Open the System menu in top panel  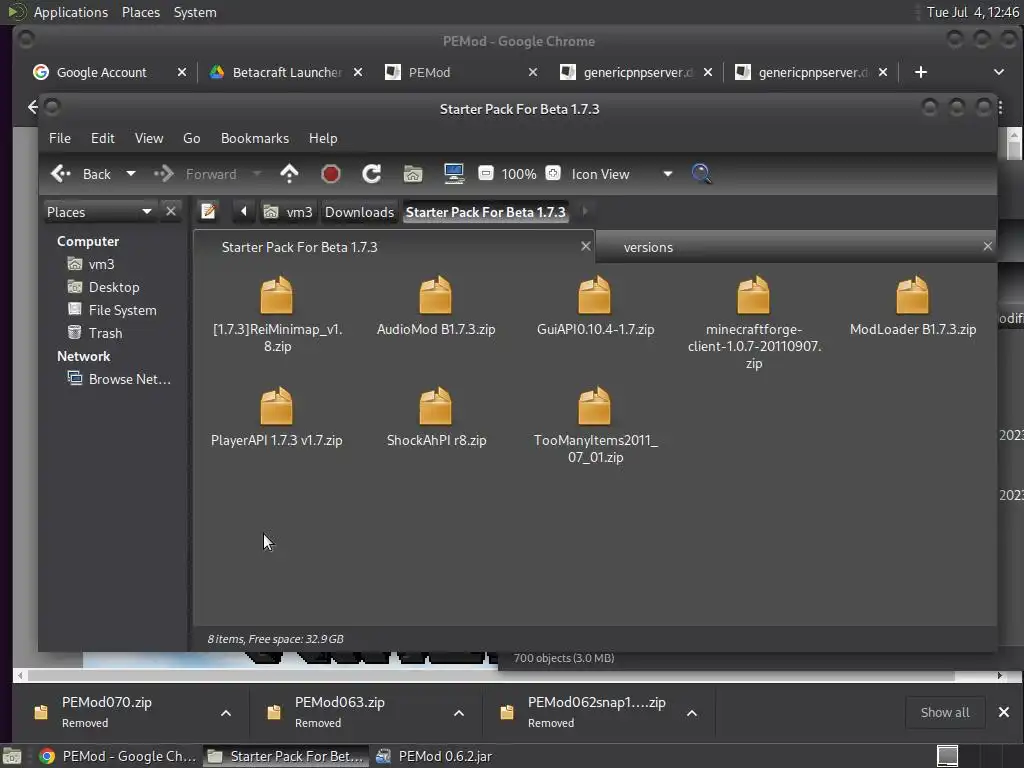[x=195, y=12]
